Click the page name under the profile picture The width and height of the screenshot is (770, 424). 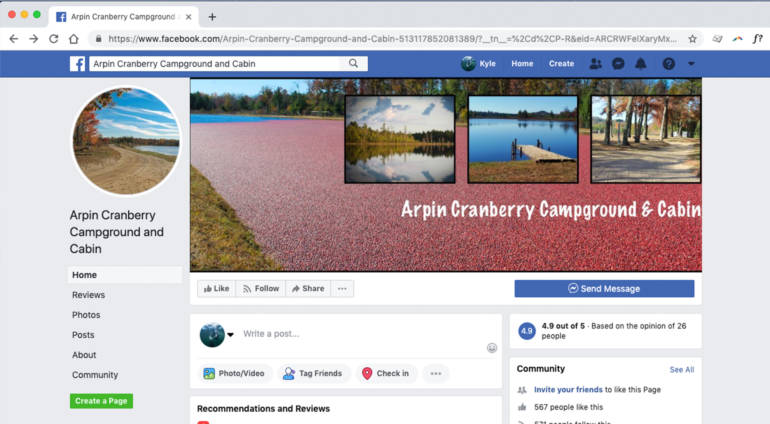[117, 232]
